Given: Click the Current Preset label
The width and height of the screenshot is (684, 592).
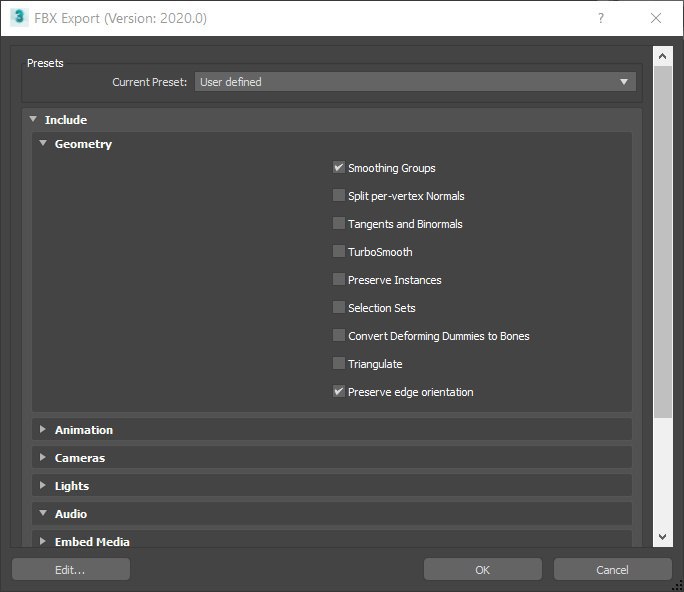Looking at the screenshot, I should (x=149, y=82).
